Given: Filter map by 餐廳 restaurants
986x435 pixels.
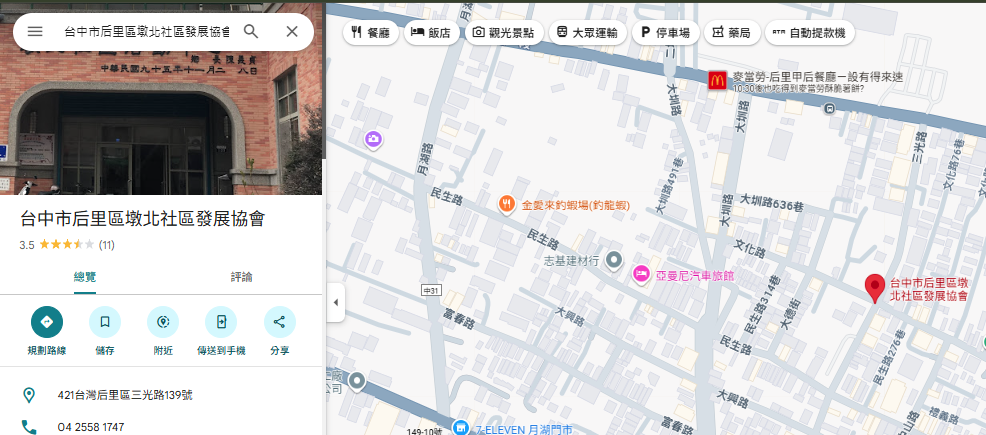Looking at the screenshot, I should (370, 33).
